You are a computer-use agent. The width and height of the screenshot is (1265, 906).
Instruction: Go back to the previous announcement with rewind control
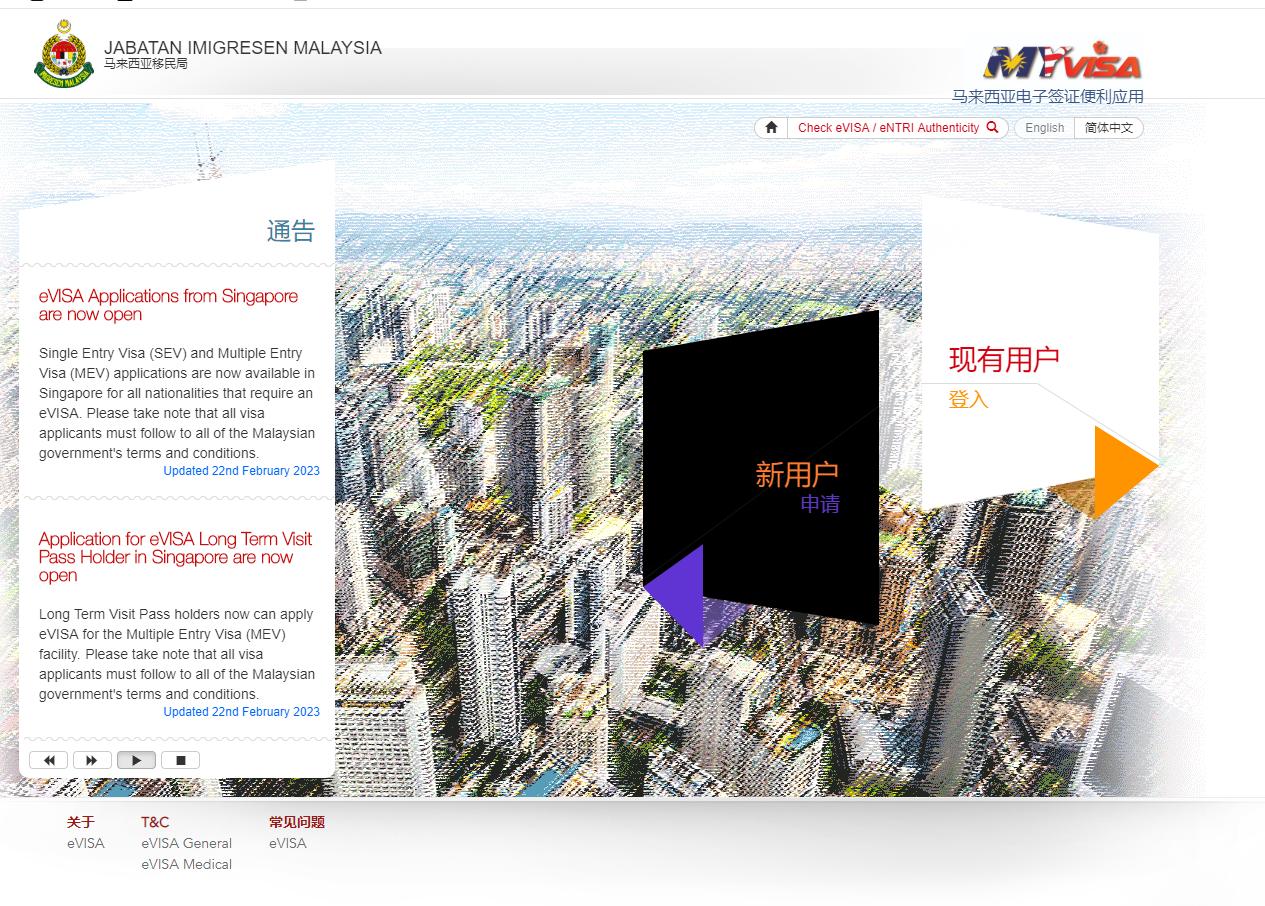point(49,760)
